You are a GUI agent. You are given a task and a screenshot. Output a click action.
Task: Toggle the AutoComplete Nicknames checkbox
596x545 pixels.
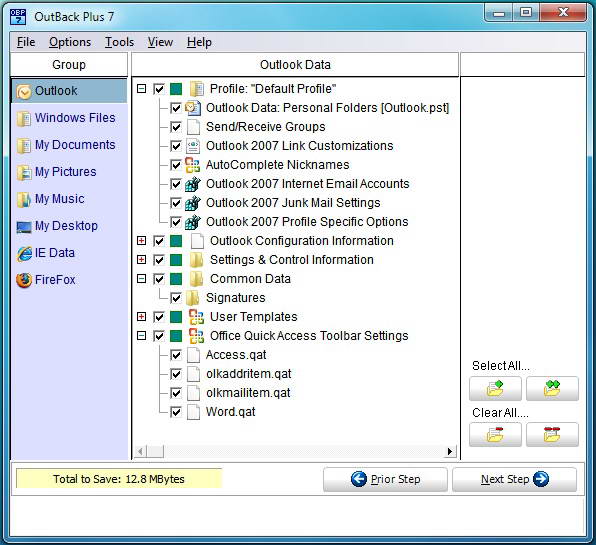coord(176,165)
